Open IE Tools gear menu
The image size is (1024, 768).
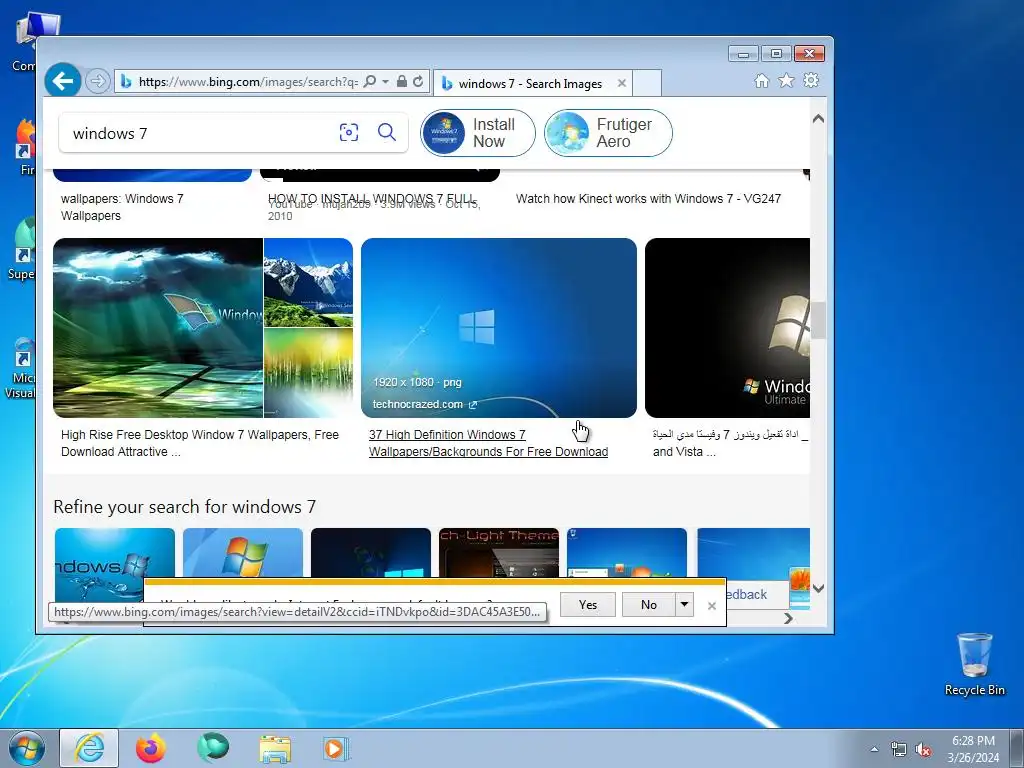pyautogui.click(x=811, y=80)
